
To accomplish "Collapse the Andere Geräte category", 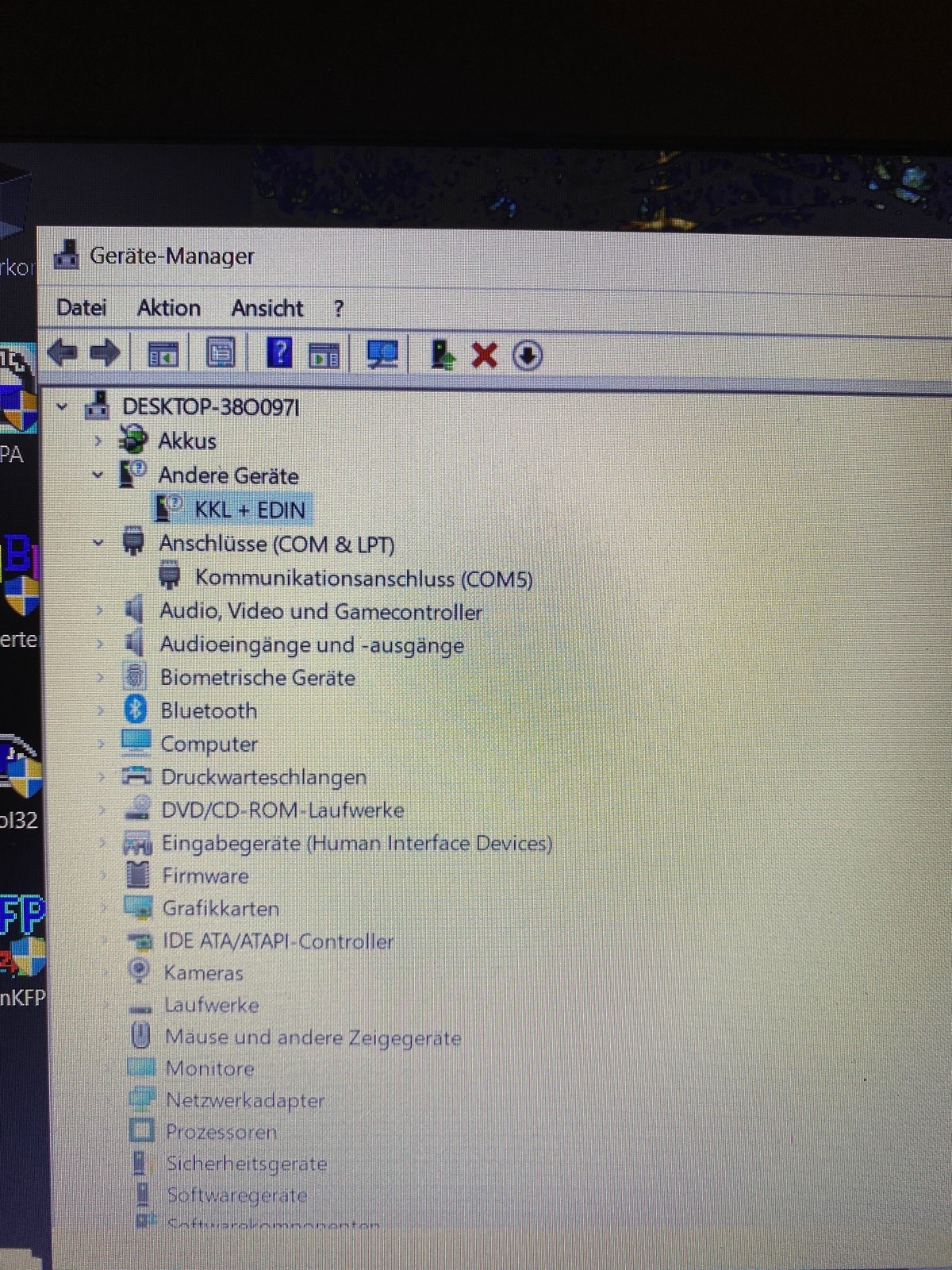I will click(x=98, y=475).
